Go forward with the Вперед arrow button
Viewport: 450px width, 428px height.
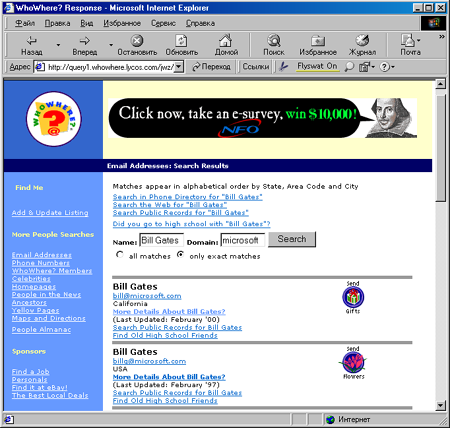pos(85,45)
